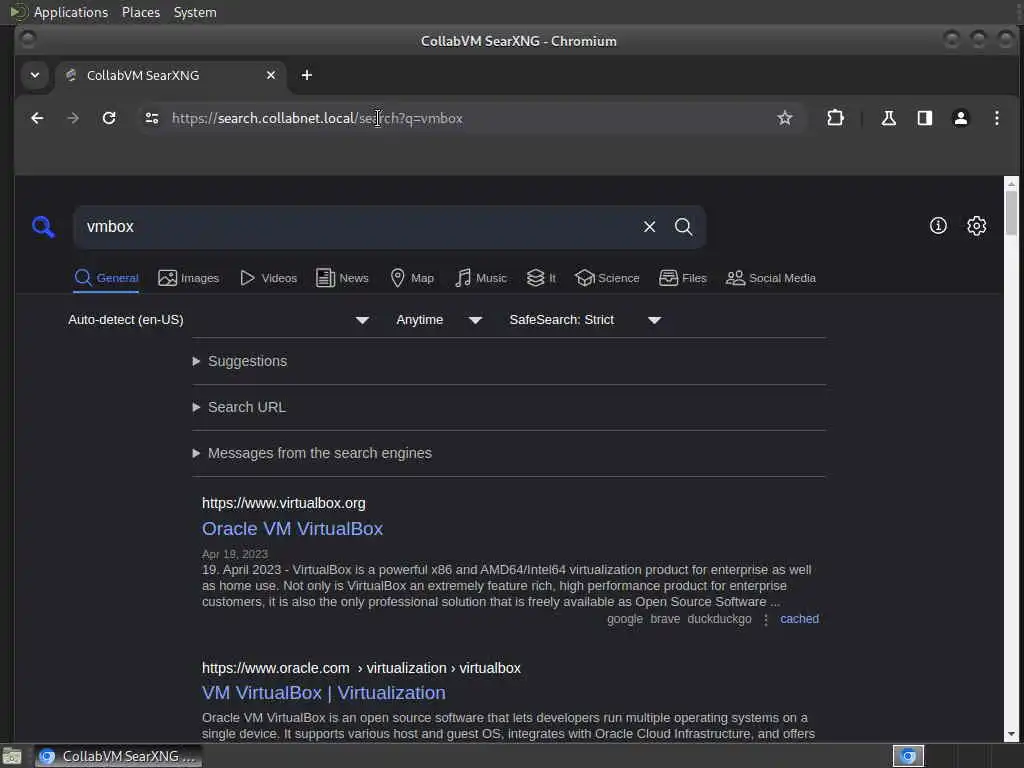This screenshot has width=1024, height=768.
Task: Open the Anytime time range dropdown
Action: (x=439, y=320)
